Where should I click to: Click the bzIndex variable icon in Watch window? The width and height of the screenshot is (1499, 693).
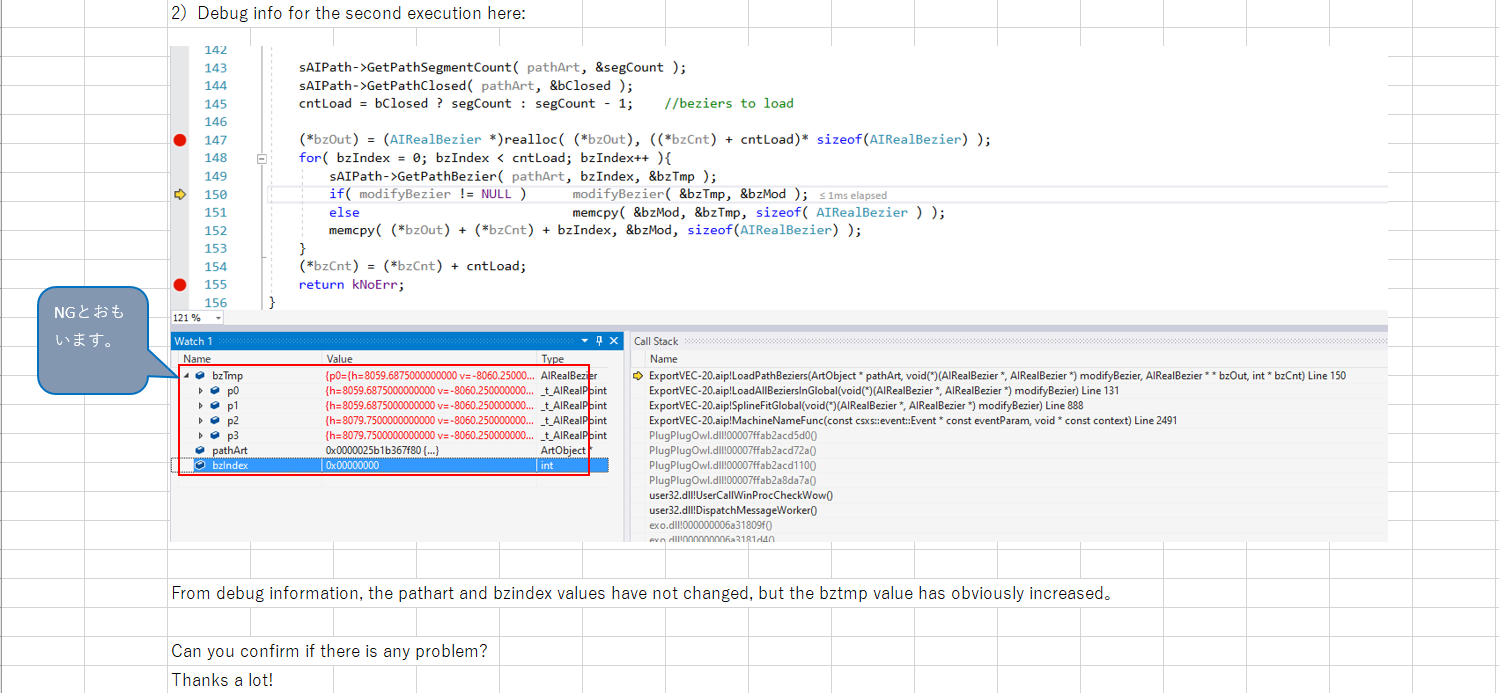(x=202, y=464)
